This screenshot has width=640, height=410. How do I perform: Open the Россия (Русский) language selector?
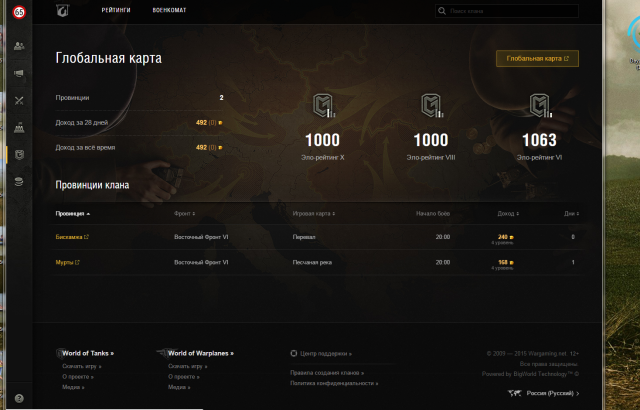pos(551,393)
